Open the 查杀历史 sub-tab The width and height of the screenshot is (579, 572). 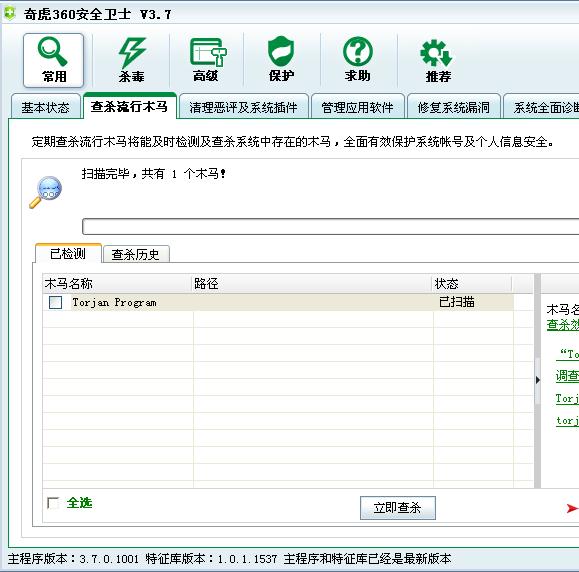[136, 254]
